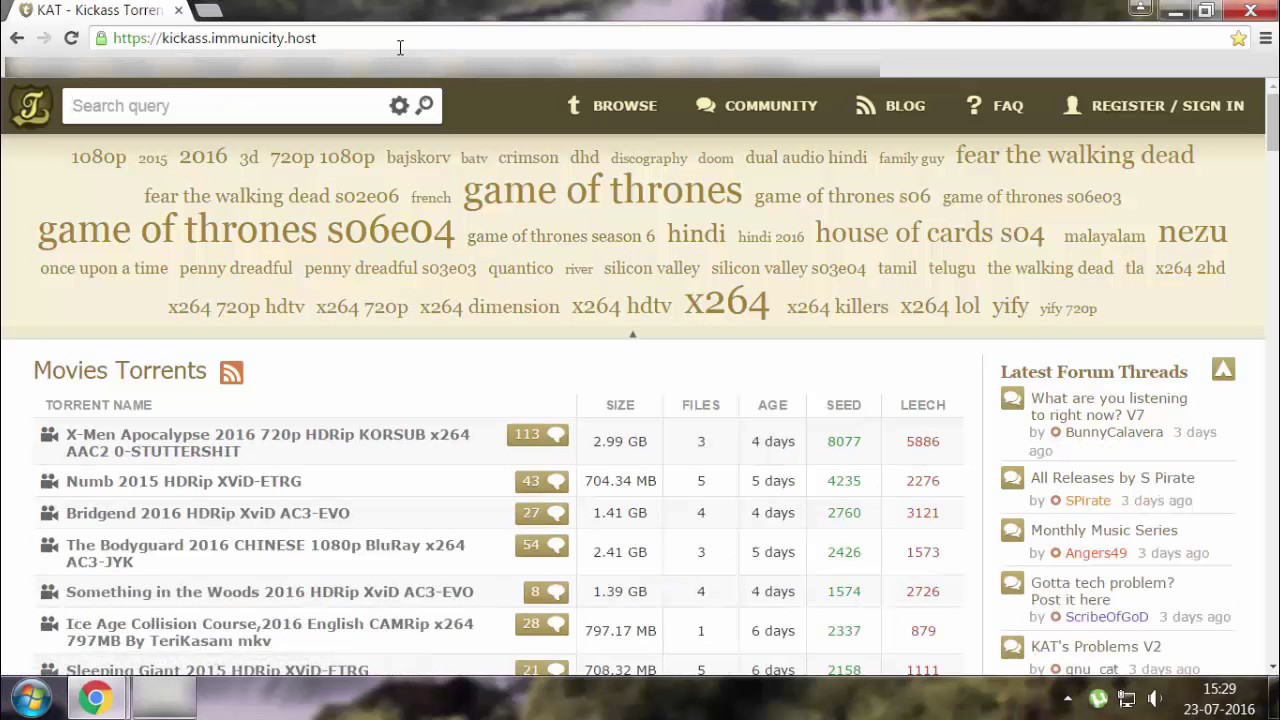This screenshot has height=720, width=1280.
Task: Click movie category icon beside Bridgend 2016
Action: point(49,513)
